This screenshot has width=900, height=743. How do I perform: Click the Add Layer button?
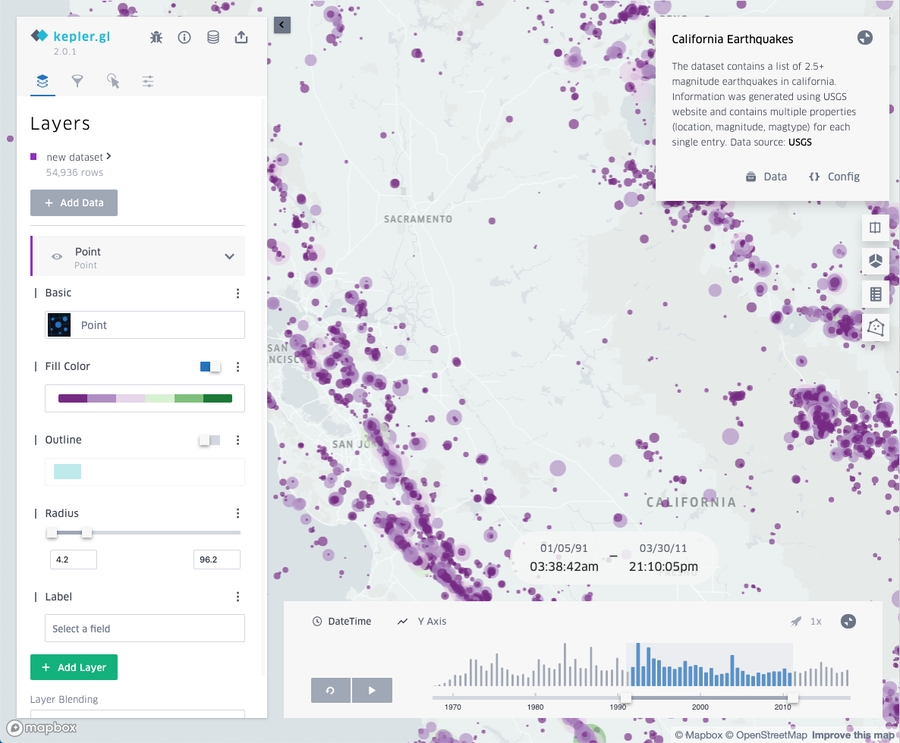[x=74, y=667]
